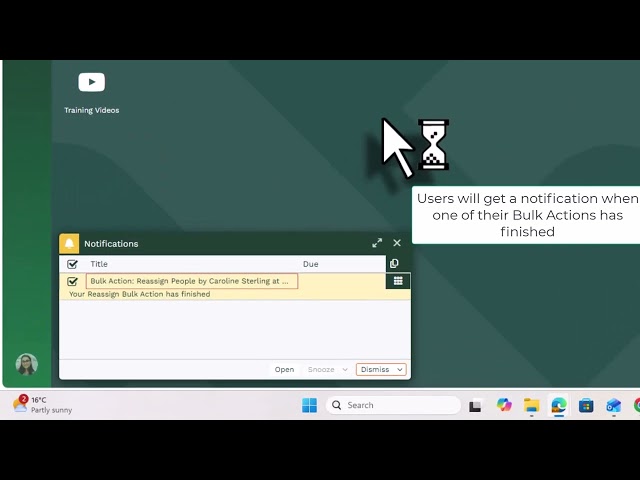Open the Task View taskbar icon

click(475, 405)
